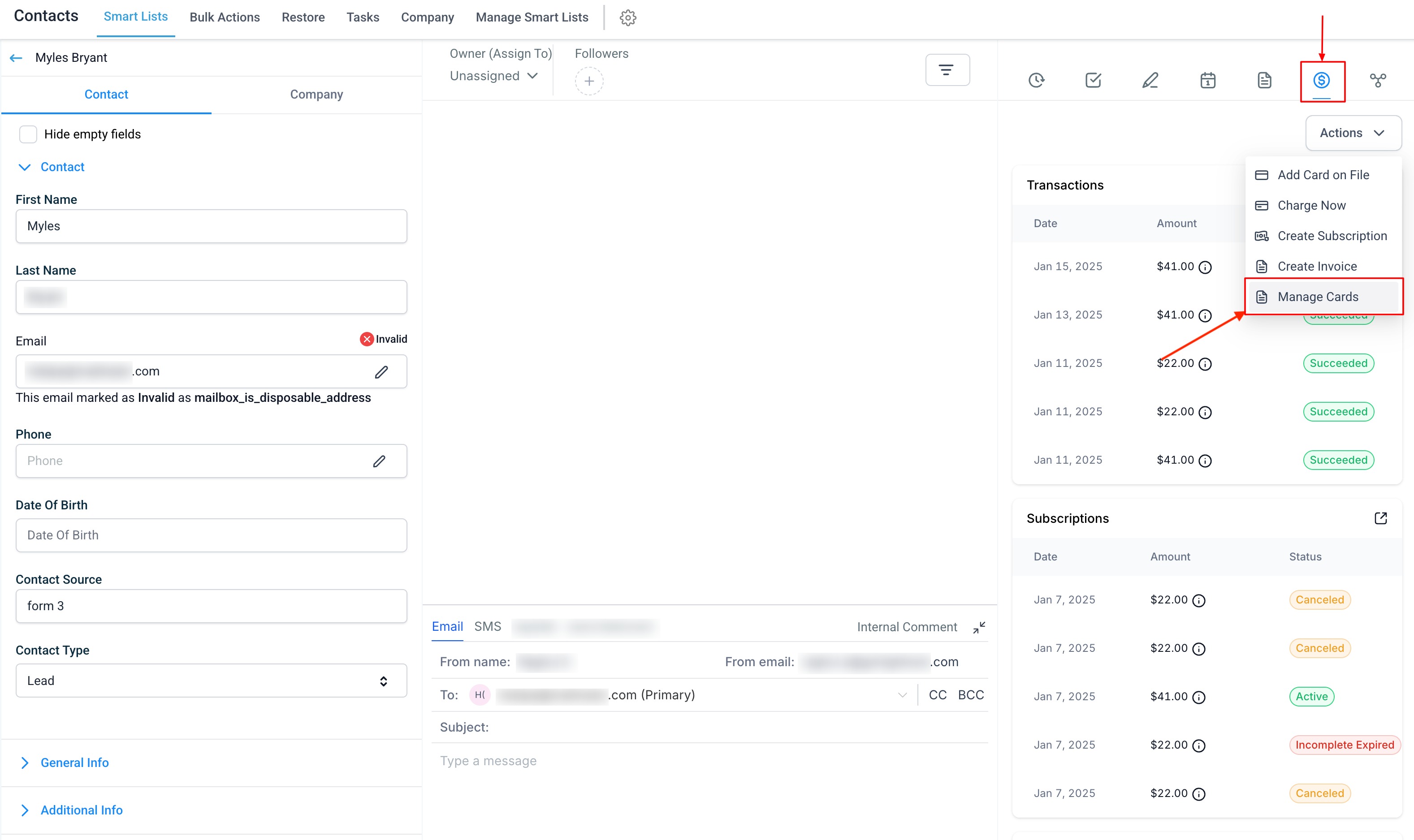Open the Unassigned owner dropdown

493,76
